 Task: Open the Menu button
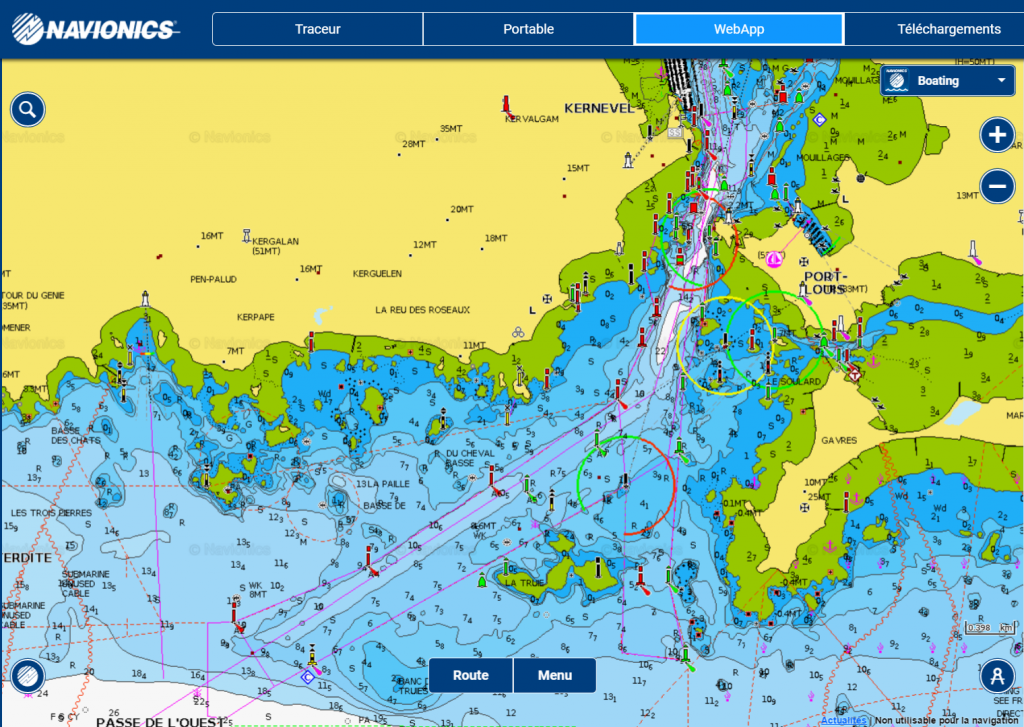click(x=555, y=675)
